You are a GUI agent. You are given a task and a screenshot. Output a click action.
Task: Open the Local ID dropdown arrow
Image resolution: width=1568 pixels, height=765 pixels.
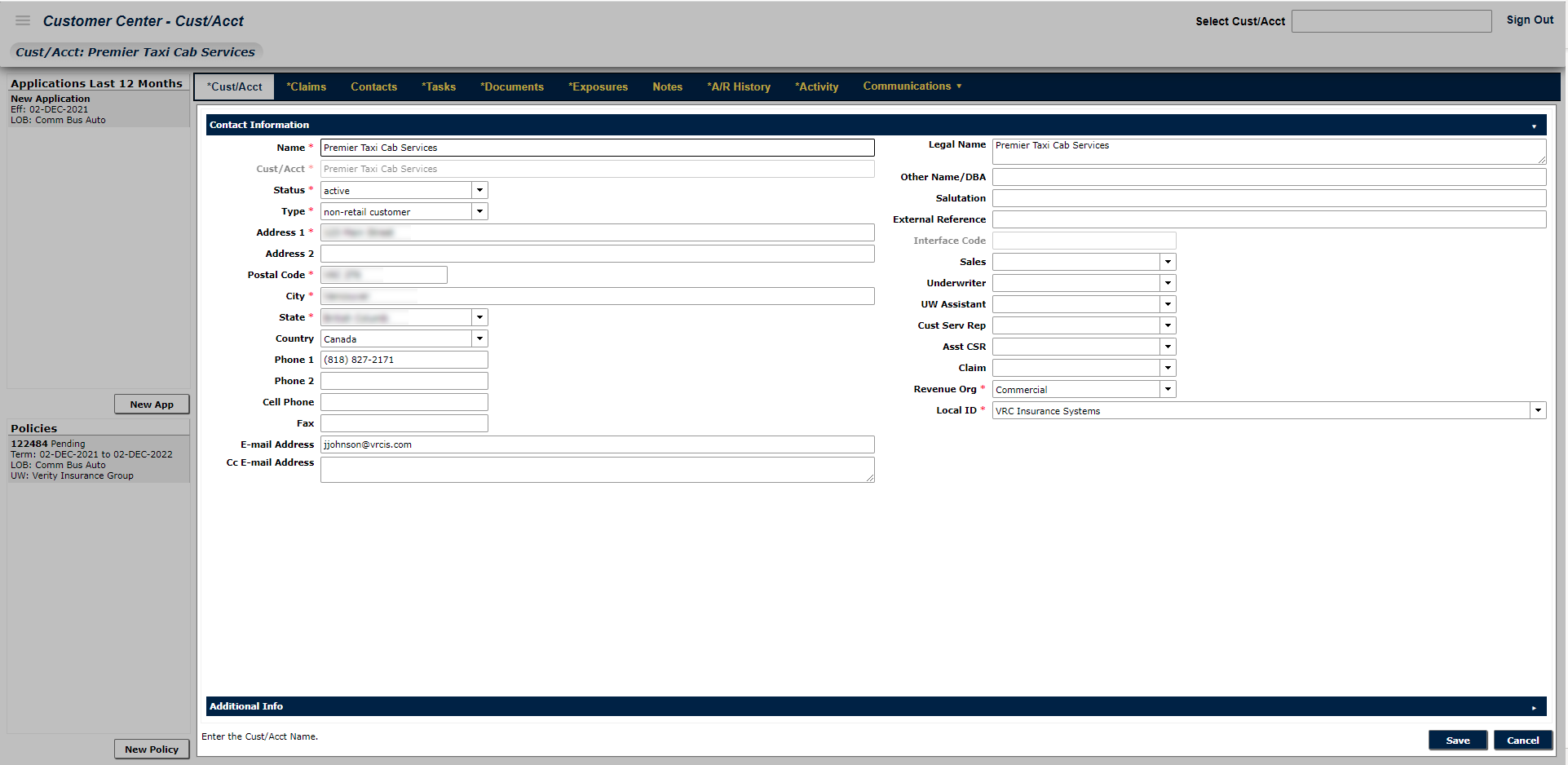pyautogui.click(x=1538, y=410)
